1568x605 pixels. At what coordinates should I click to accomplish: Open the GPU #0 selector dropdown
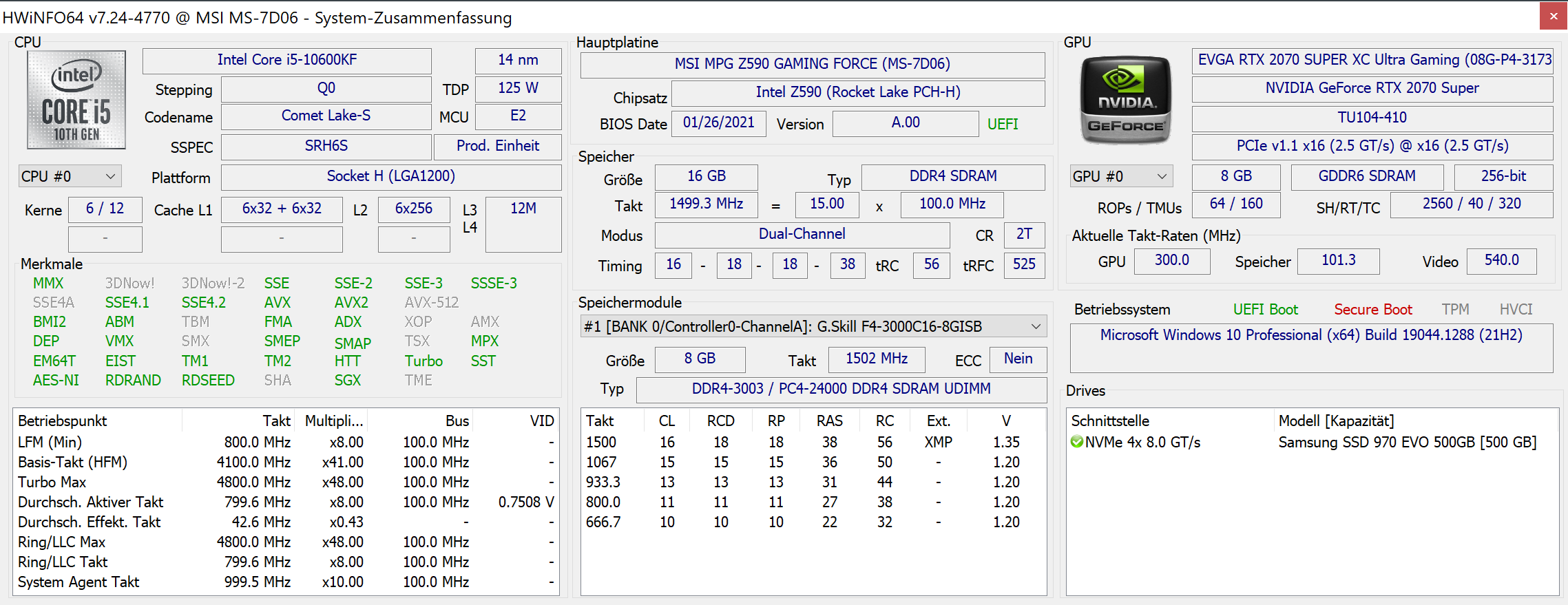pyautogui.click(x=1121, y=176)
